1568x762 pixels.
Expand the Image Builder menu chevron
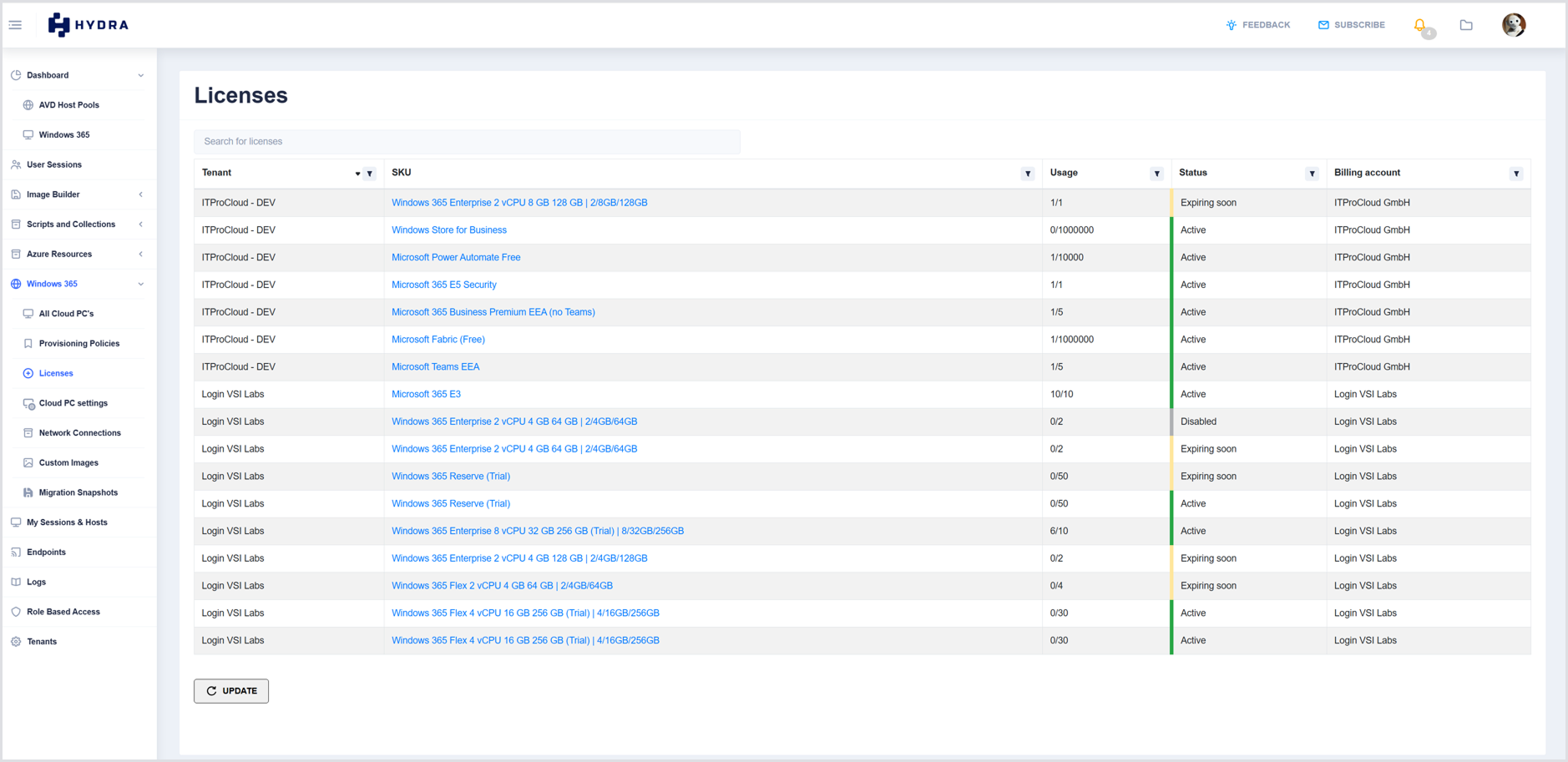pos(140,194)
